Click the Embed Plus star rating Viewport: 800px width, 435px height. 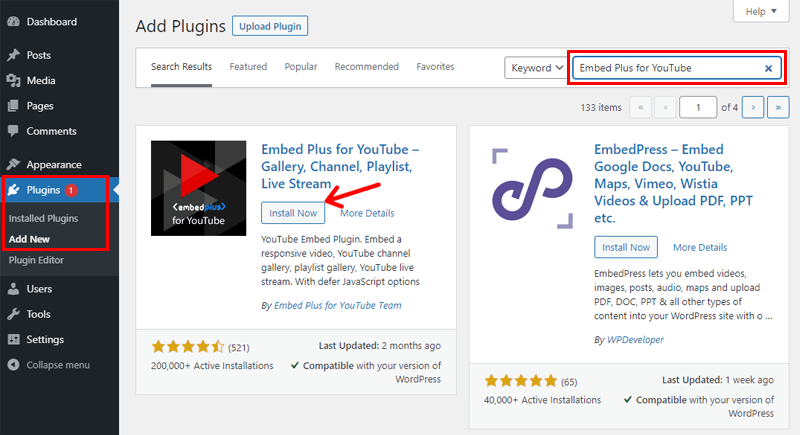click(188, 347)
